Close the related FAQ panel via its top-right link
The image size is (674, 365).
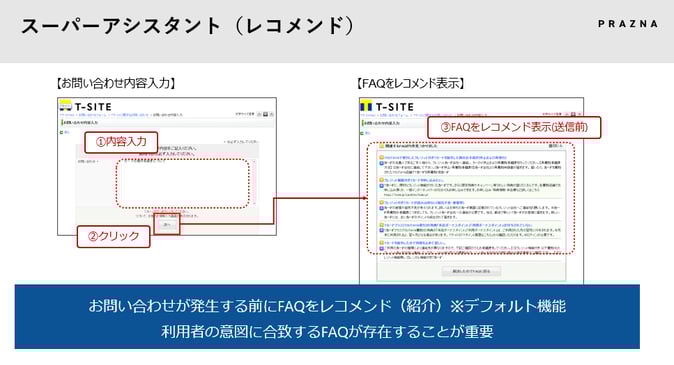pyautogui.click(x=555, y=146)
